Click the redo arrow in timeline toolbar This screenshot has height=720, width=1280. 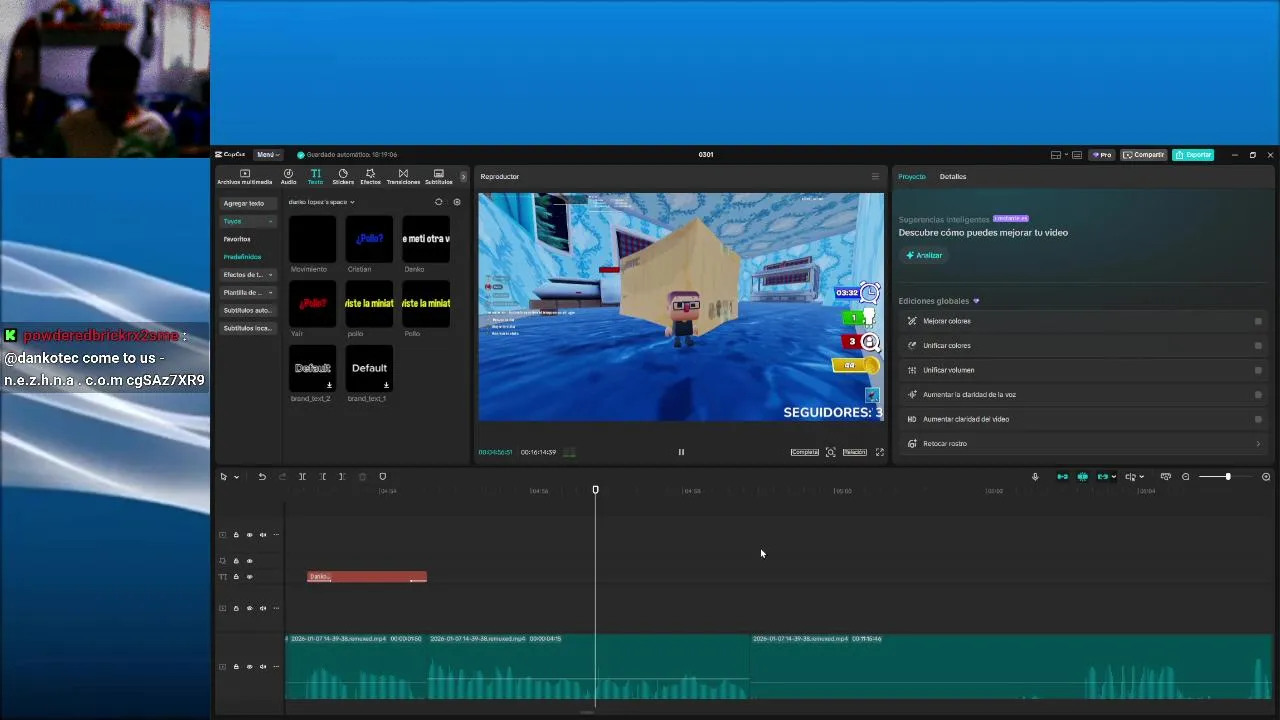point(282,477)
